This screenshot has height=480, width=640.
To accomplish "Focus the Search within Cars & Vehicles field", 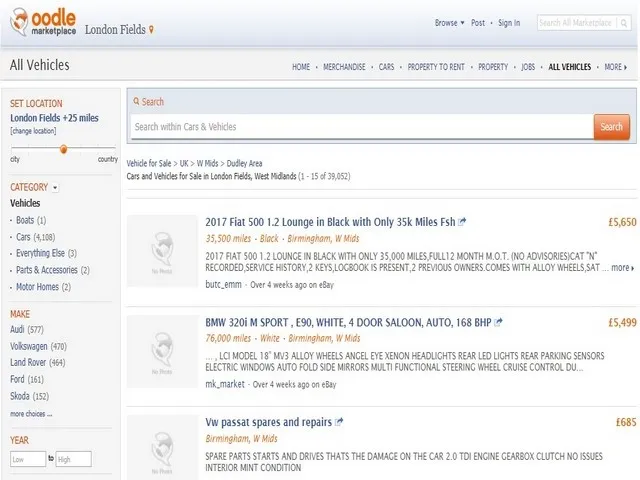I will (x=360, y=127).
